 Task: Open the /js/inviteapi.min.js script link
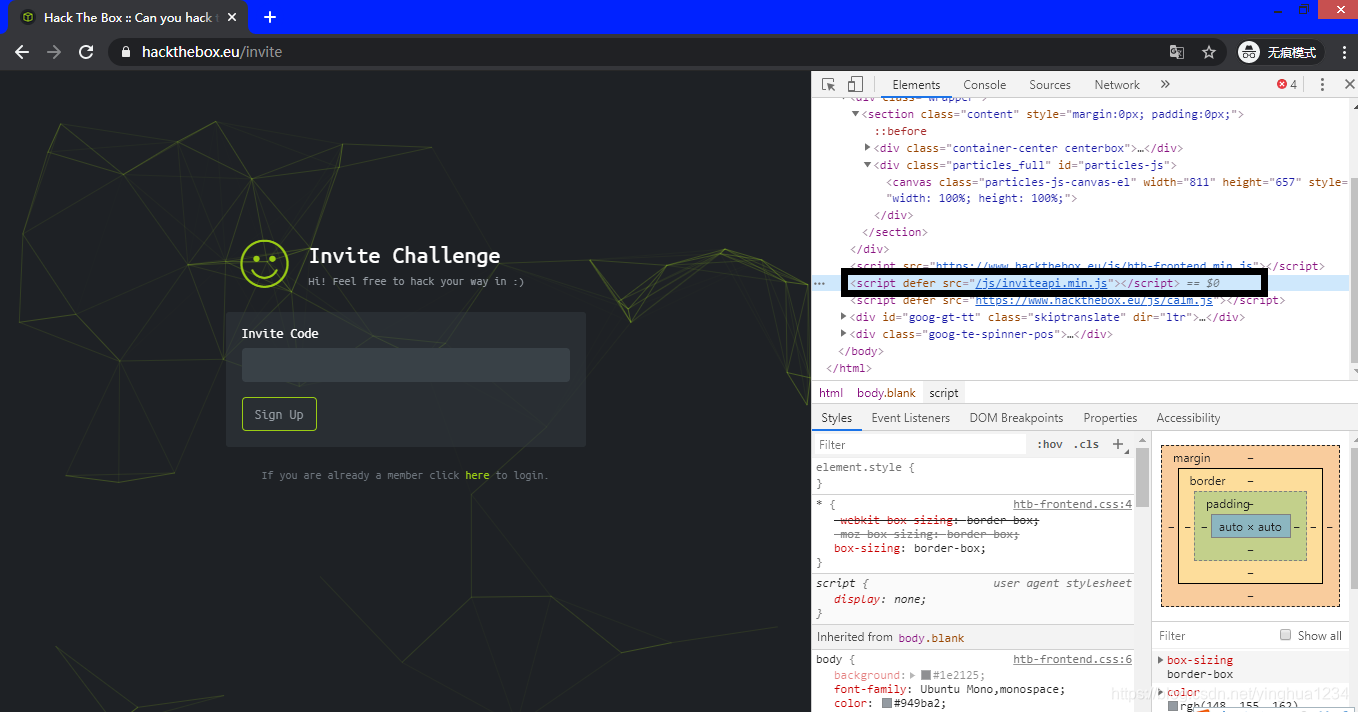[1041, 283]
